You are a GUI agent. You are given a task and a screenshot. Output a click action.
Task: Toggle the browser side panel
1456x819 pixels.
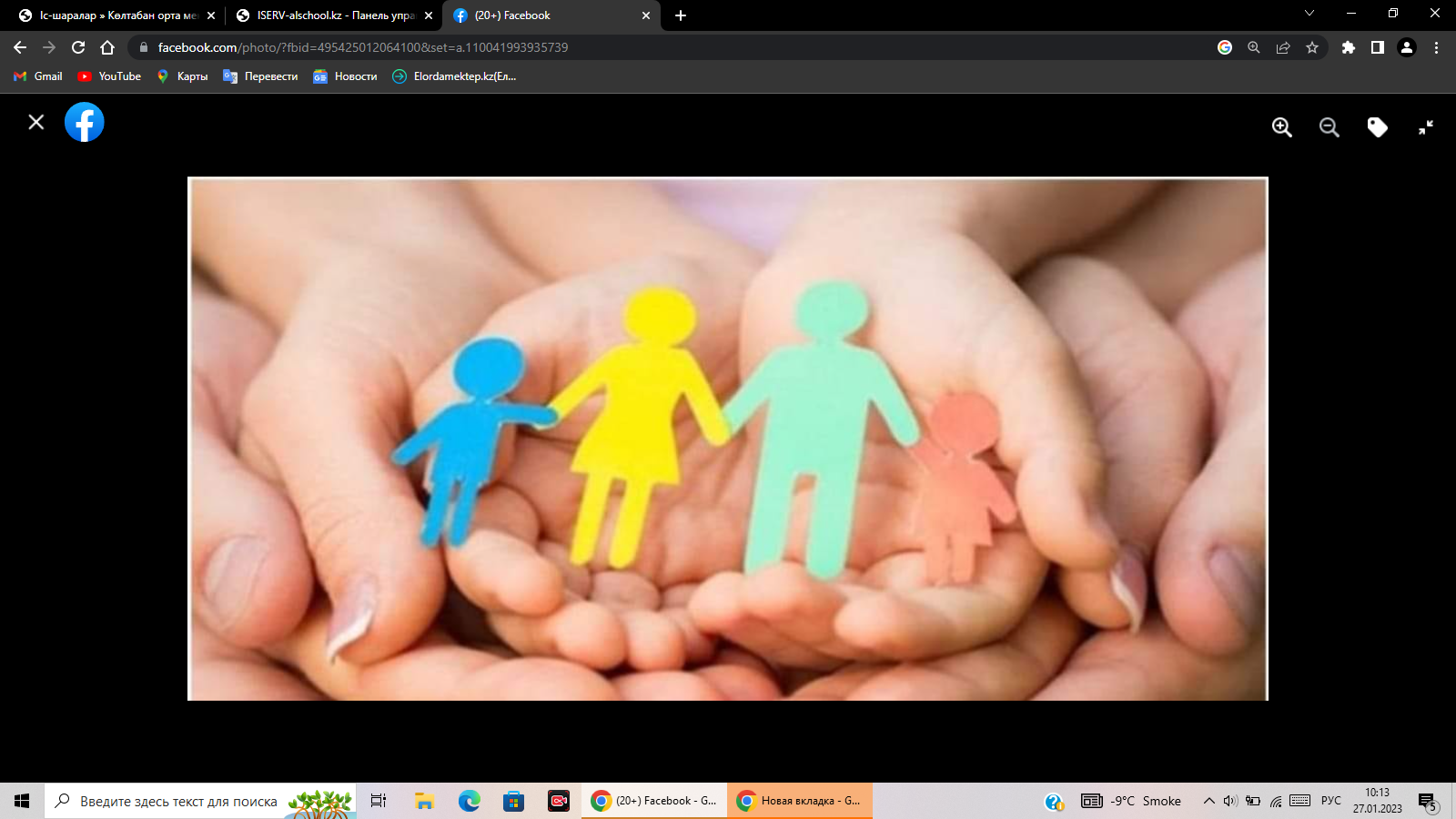tap(1377, 47)
